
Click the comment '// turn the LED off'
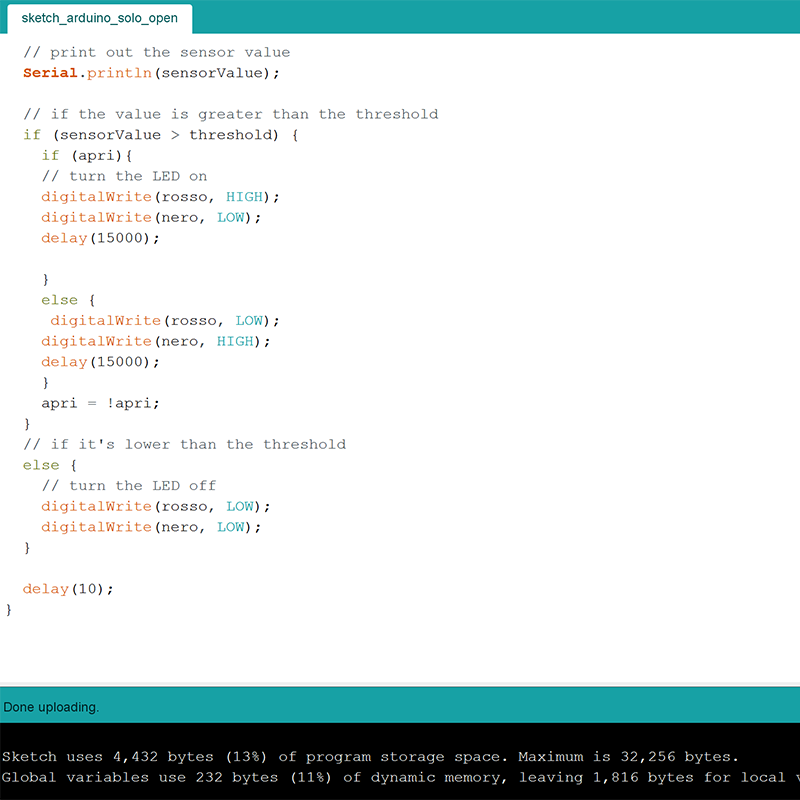[129, 486]
